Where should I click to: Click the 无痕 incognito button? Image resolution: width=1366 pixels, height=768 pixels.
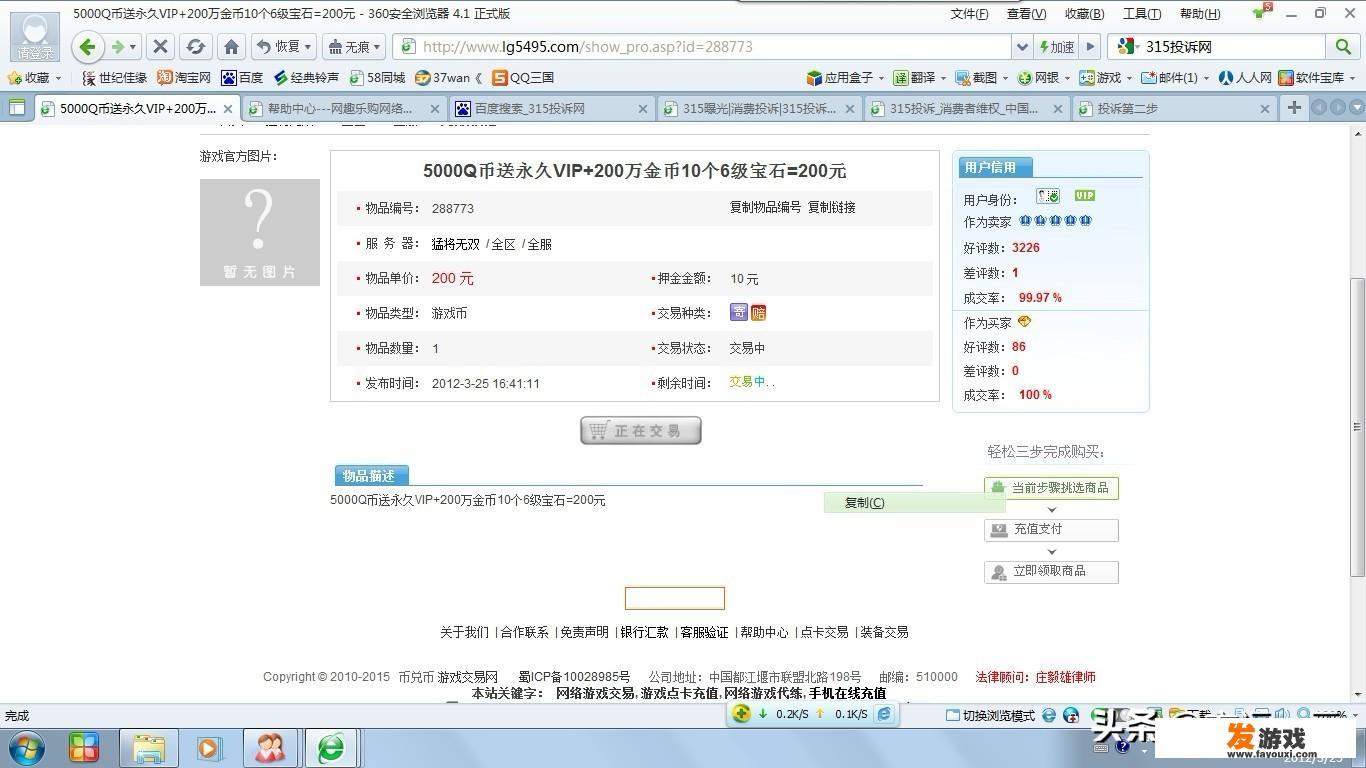[349, 47]
